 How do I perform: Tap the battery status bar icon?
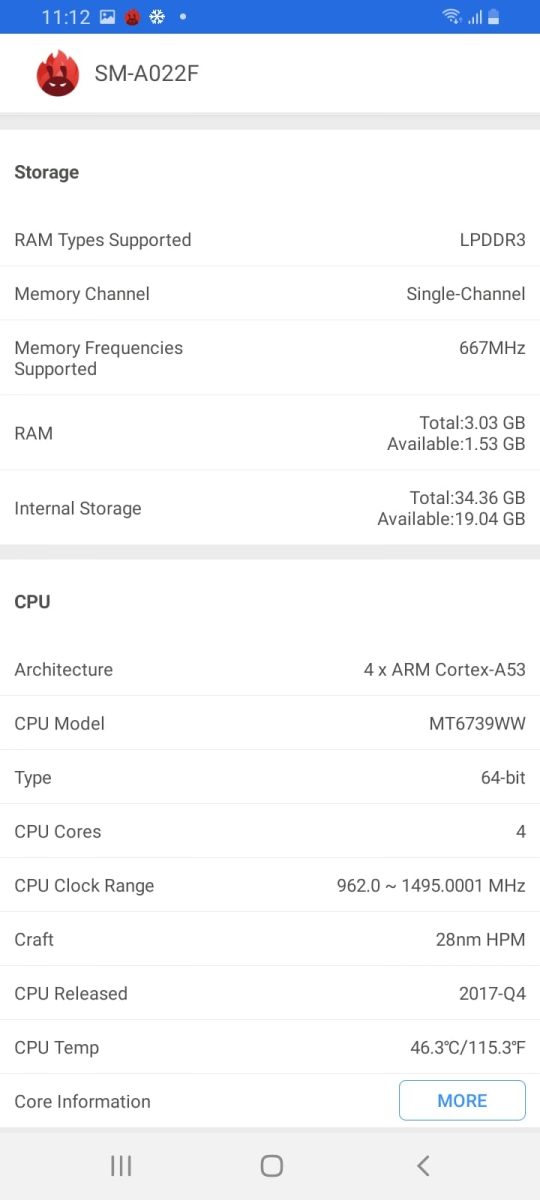click(493, 17)
